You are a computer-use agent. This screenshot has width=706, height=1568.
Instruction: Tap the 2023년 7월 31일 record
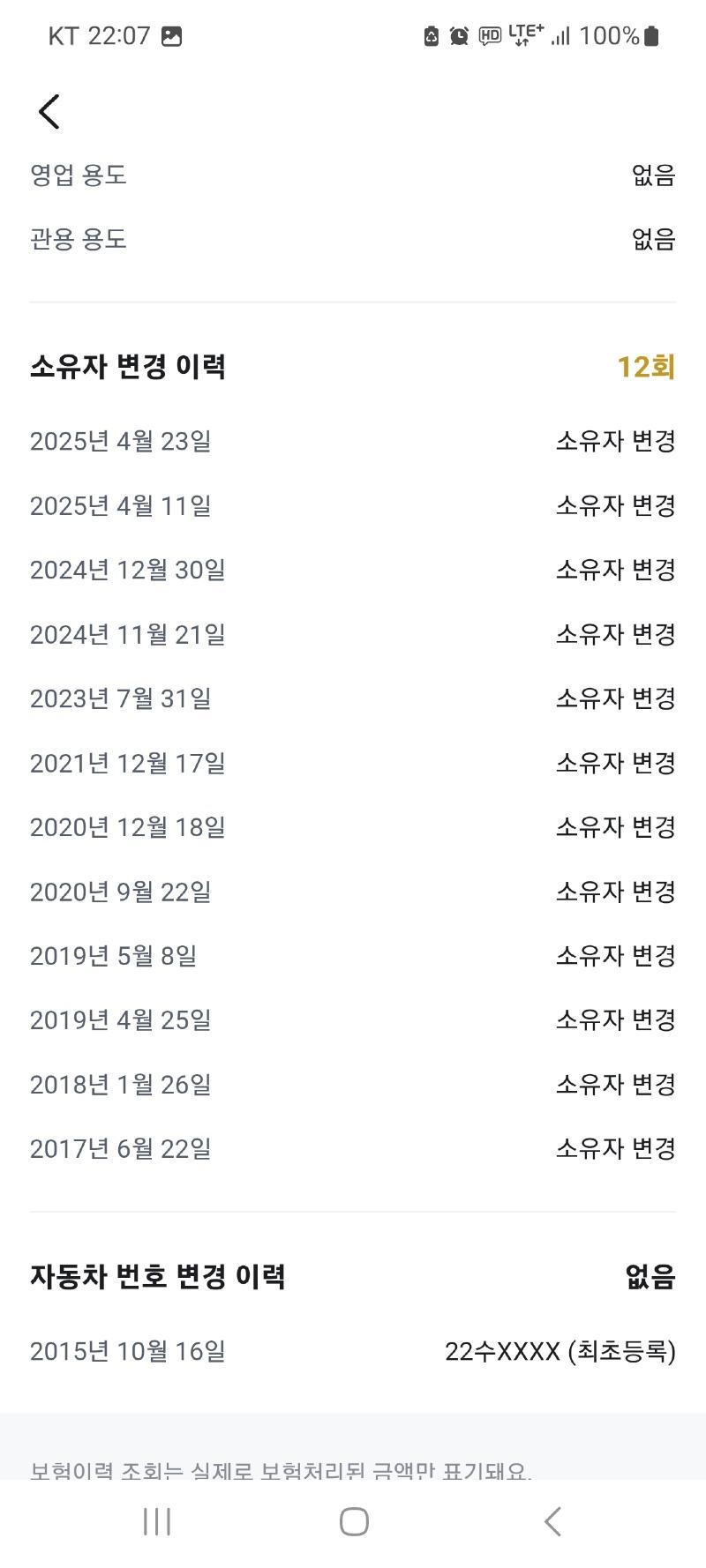click(x=353, y=698)
